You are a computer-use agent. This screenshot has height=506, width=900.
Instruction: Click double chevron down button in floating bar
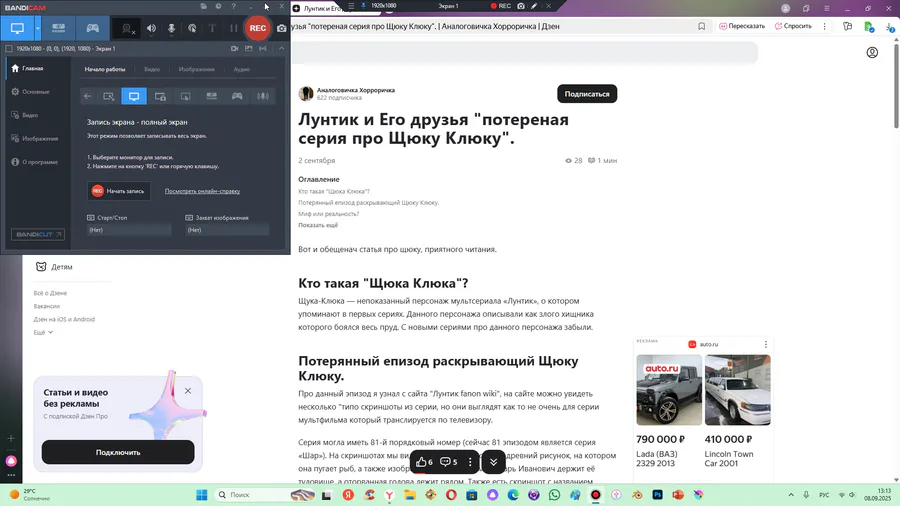(x=493, y=462)
